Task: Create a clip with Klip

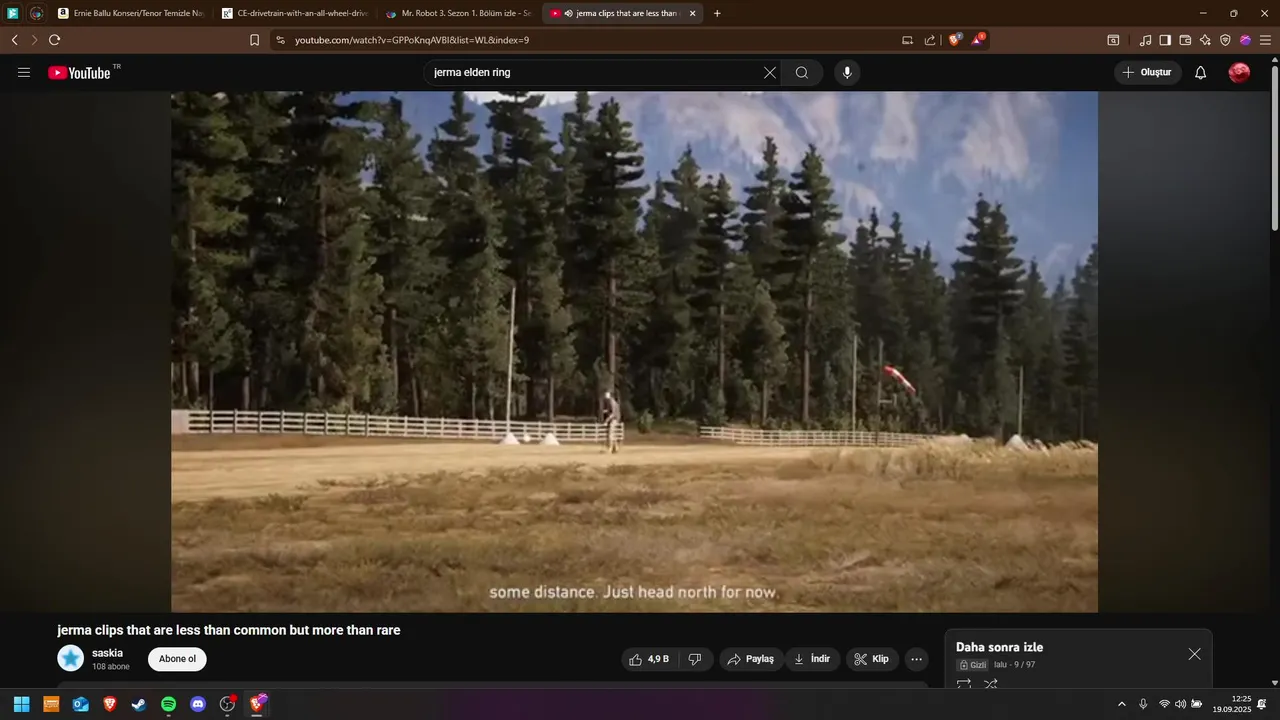Action: [871, 659]
